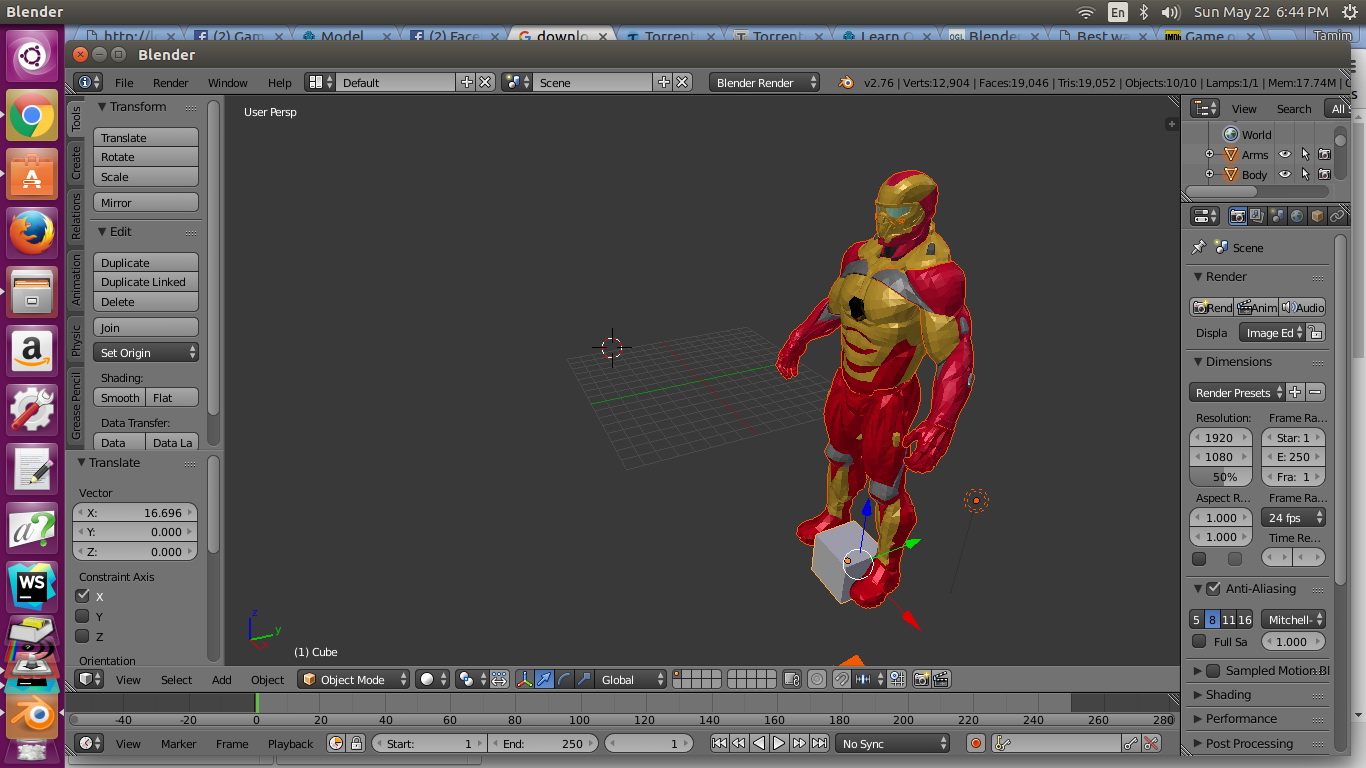Enable the Y constraint axis checkbox

pyautogui.click(x=83, y=615)
